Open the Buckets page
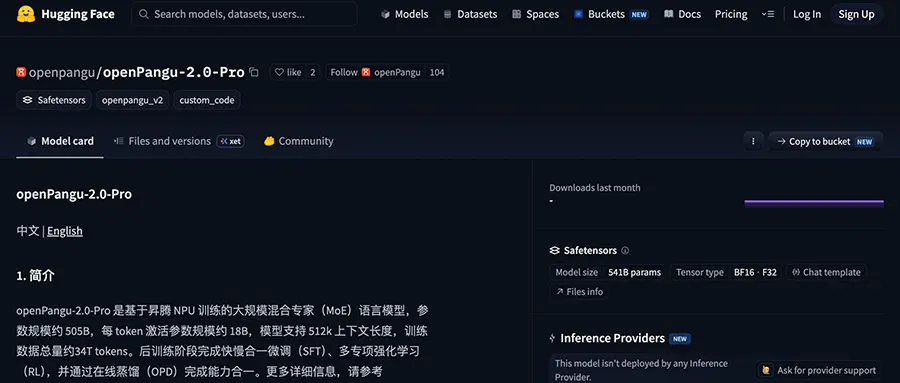This screenshot has height=383, width=900. pos(611,14)
